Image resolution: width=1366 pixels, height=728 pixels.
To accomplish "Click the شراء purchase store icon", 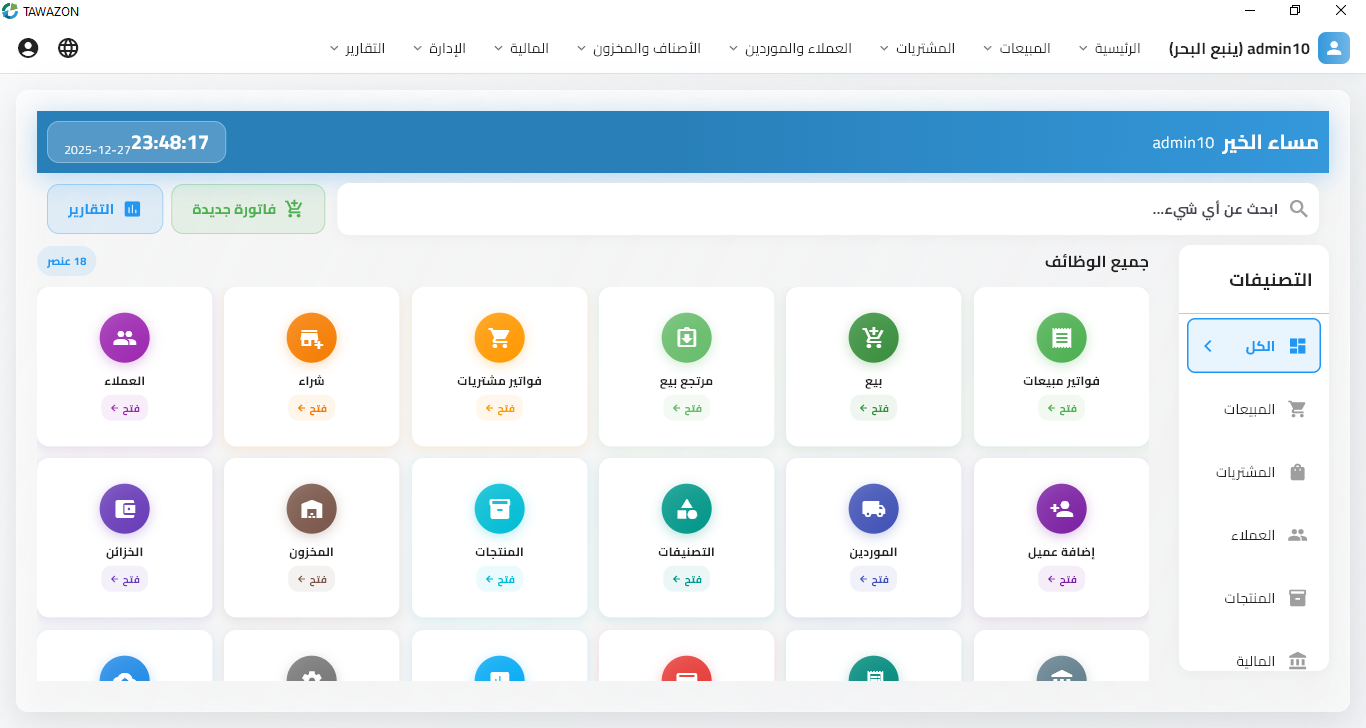I will pyautogui.click(x=311, y=337).
